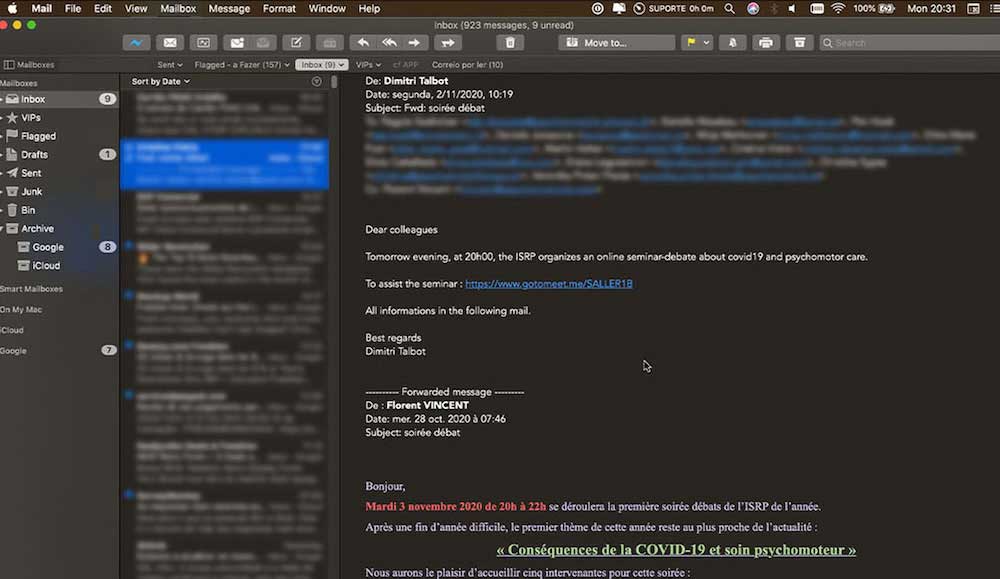Click the Get Mail envelope icon
This screenshot has width=1000, height=579.
tap(170, 43)
